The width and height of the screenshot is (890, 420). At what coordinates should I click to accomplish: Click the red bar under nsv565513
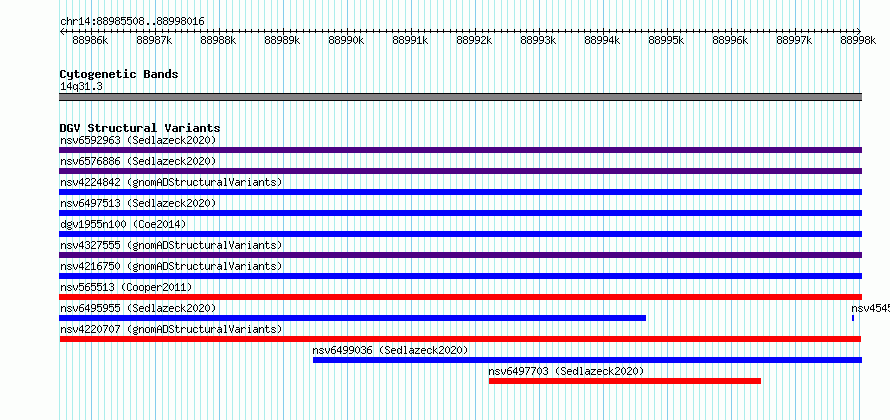(460, 297)
